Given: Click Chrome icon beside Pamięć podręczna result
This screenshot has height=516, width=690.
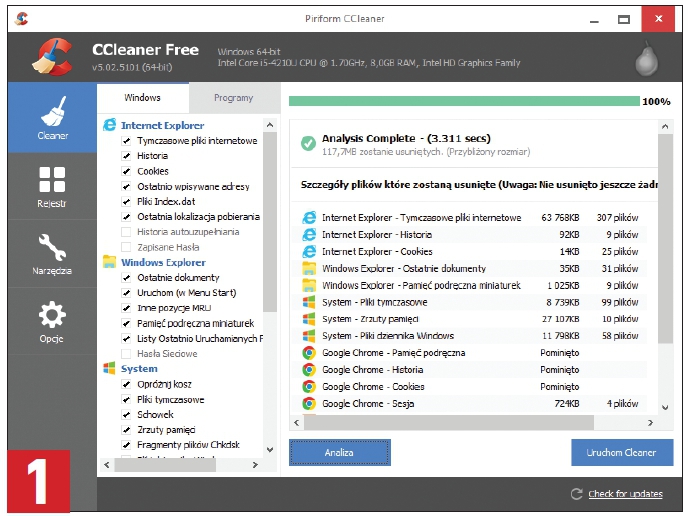Looking at the screenshot, I should tap(309, 353).
